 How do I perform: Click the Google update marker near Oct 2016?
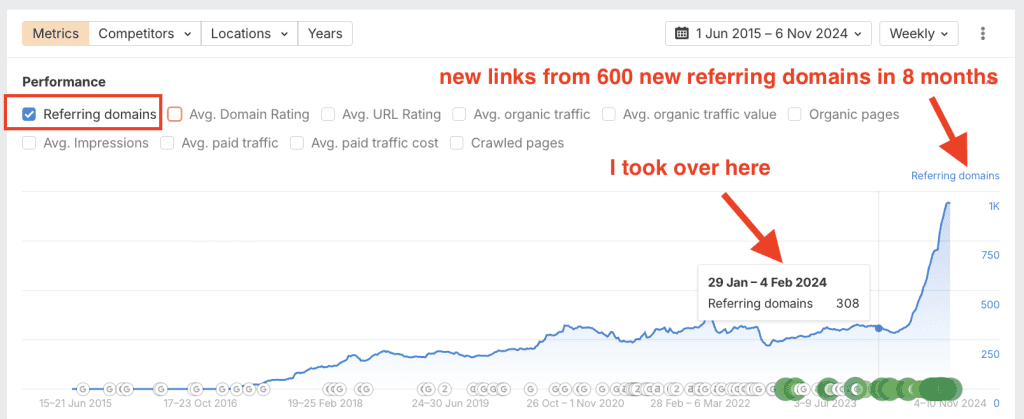pos(196,388)
